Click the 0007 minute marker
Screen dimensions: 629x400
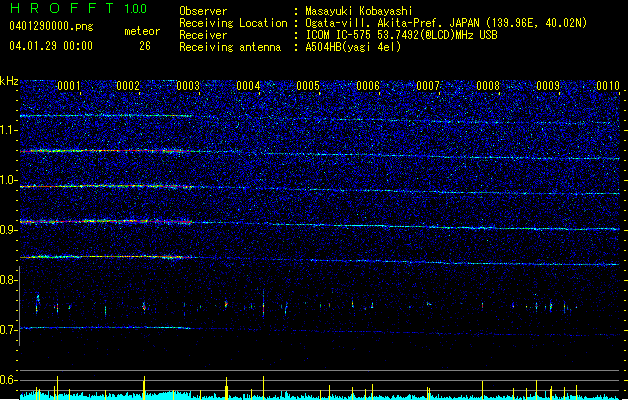click(428, 86)
